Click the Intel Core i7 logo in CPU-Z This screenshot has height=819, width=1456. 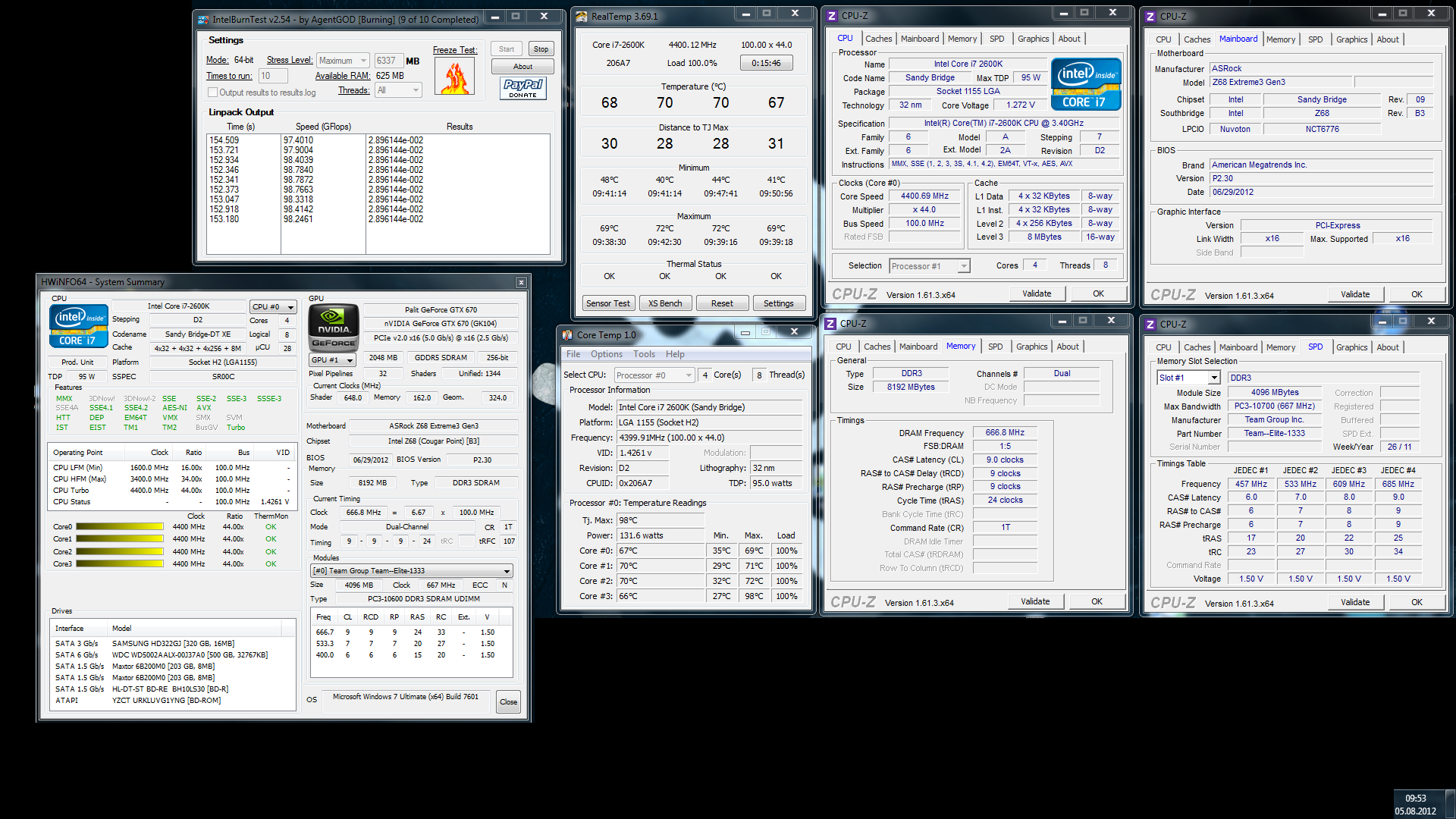coord(1086,85)
